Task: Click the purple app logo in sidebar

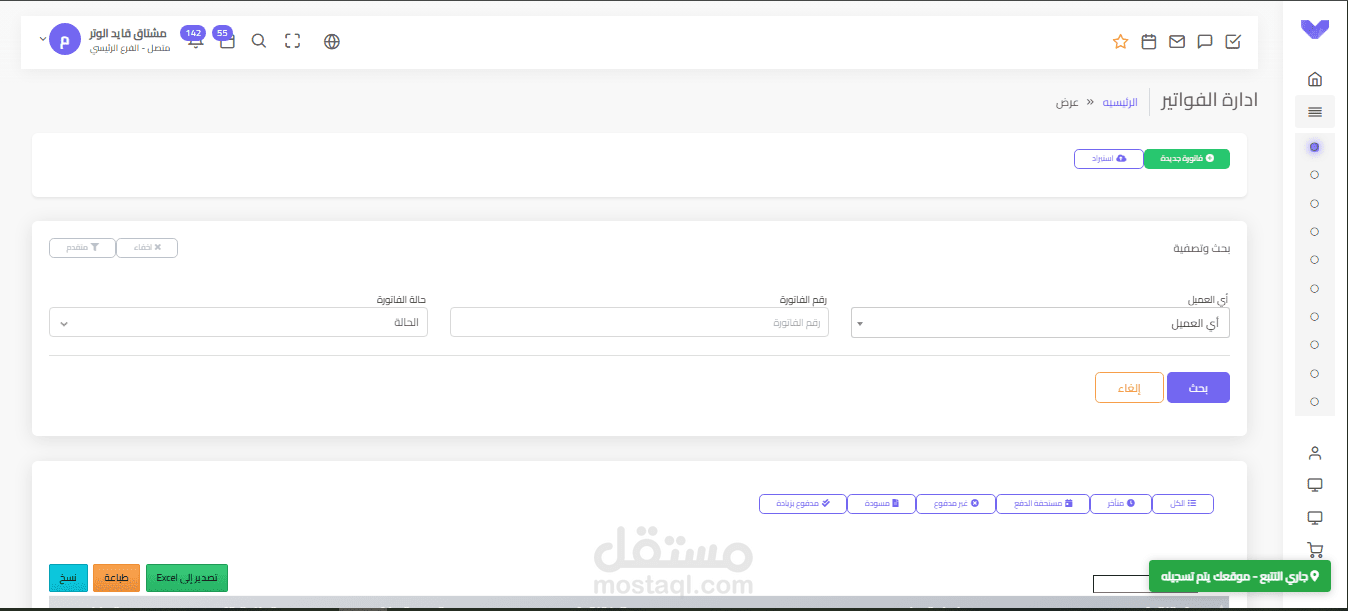Action: click(1315, 30)
